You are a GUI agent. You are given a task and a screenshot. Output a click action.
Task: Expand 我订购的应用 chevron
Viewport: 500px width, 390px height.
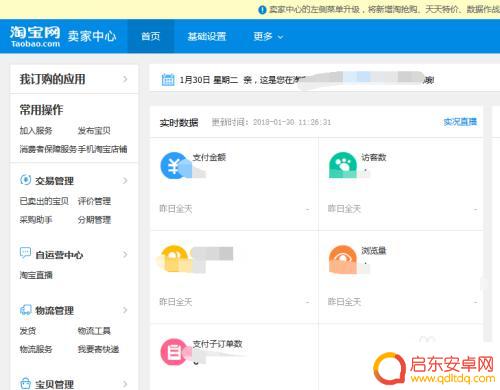click(125, 79)
